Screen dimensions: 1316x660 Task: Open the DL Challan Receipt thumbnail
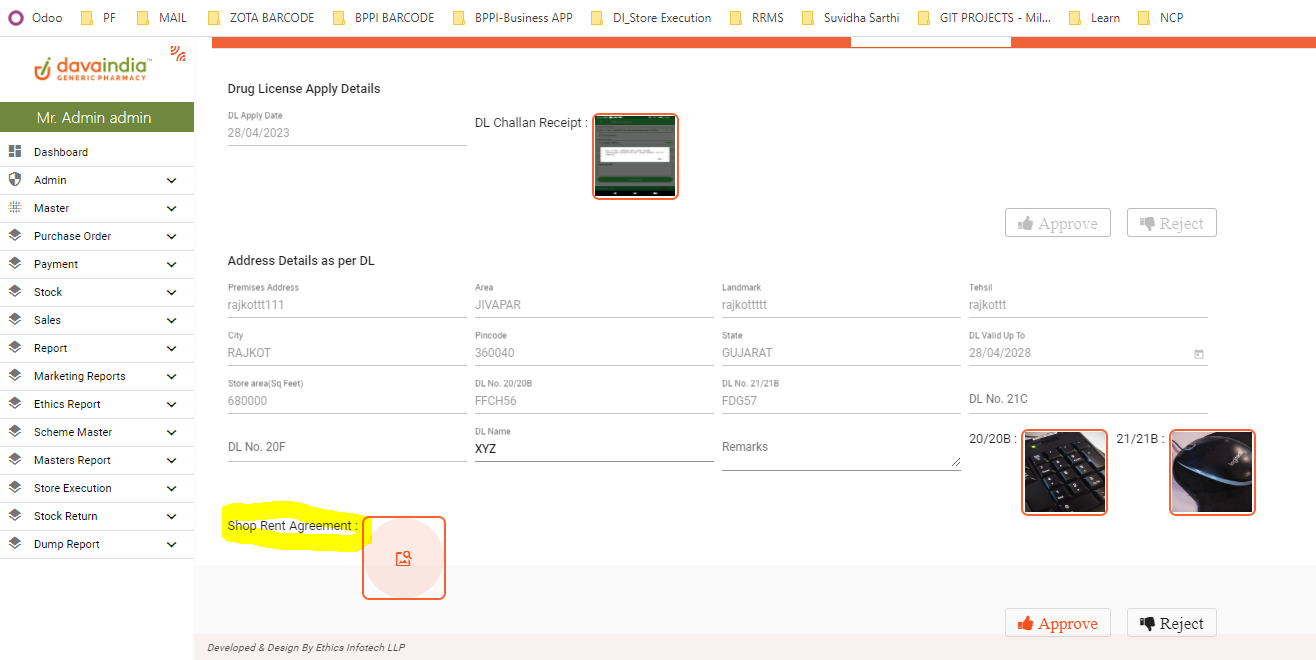[635, 156]
